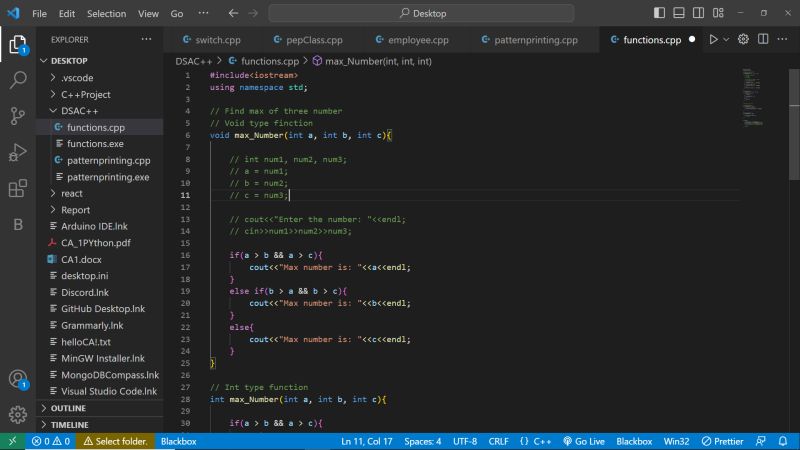Open the notifications bell

click(783, 441)
